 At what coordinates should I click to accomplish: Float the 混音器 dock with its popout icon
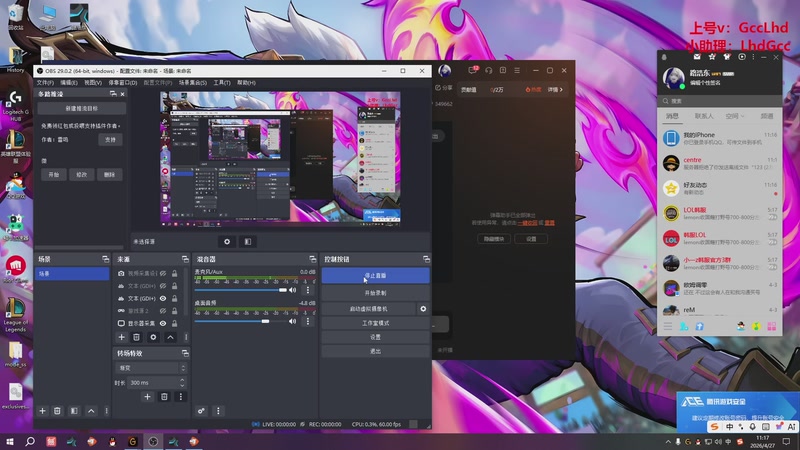(312, 259)
